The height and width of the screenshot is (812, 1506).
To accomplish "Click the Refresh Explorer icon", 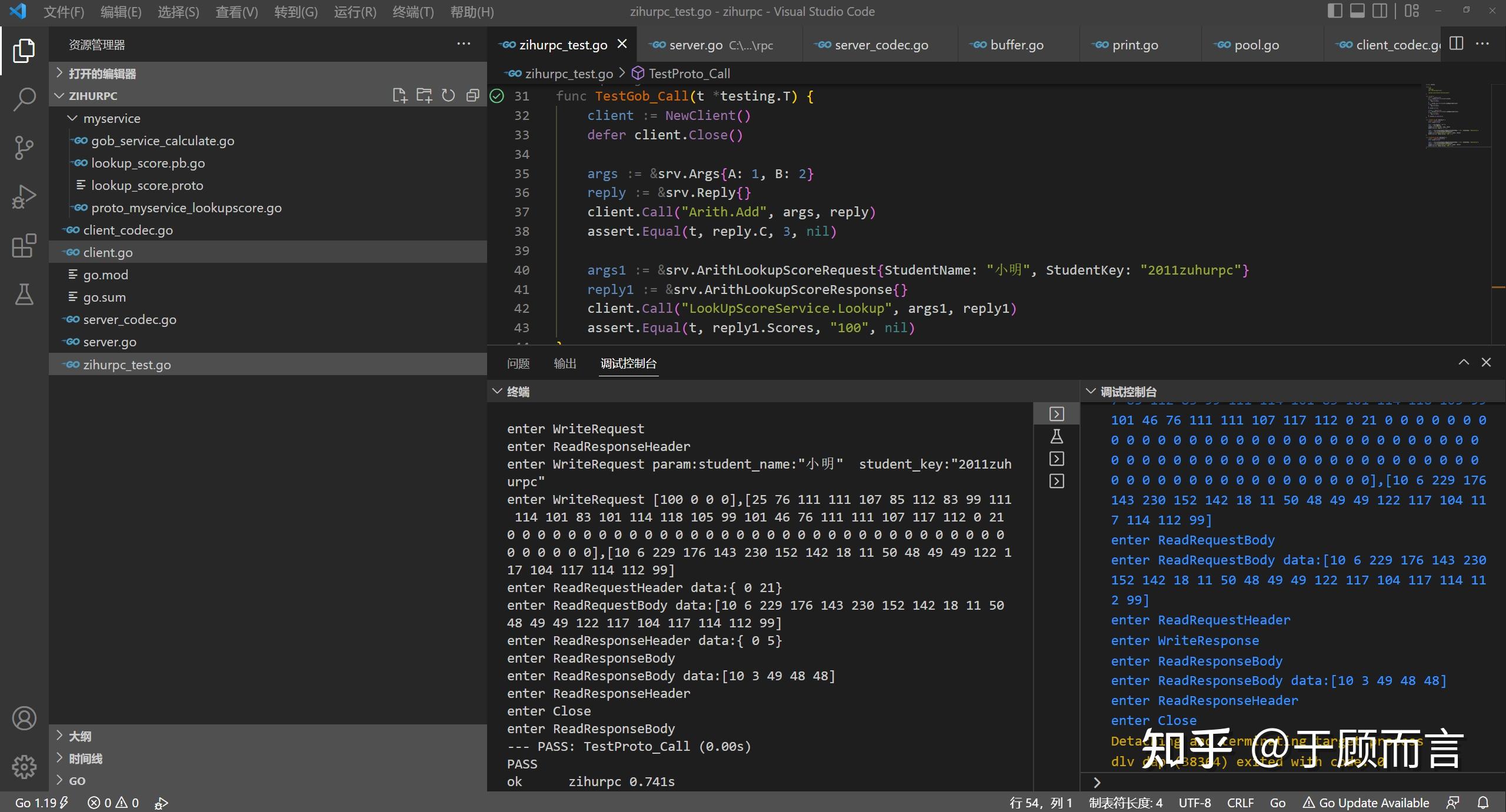I will point(449,95).
